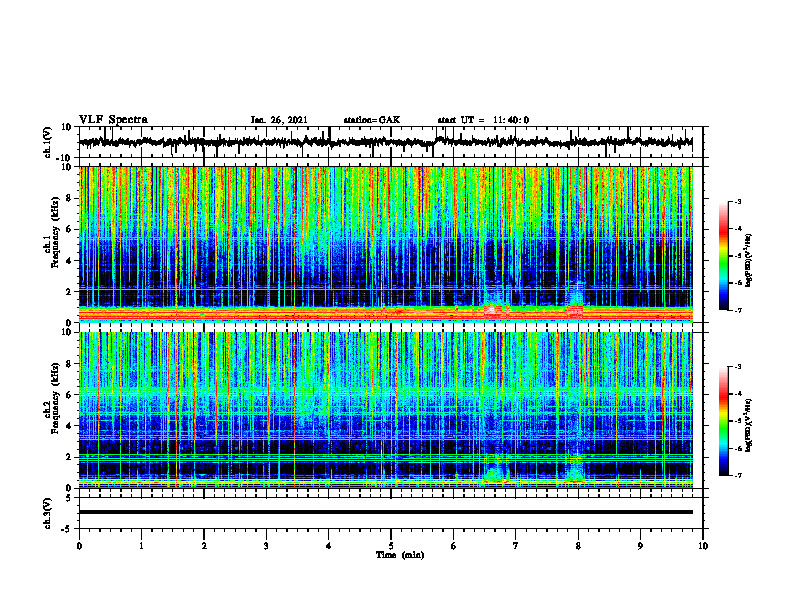Click time axis tick label '6'
This screenshot has width=792, height=612.
pyautogui.click(x=454, y=546)
